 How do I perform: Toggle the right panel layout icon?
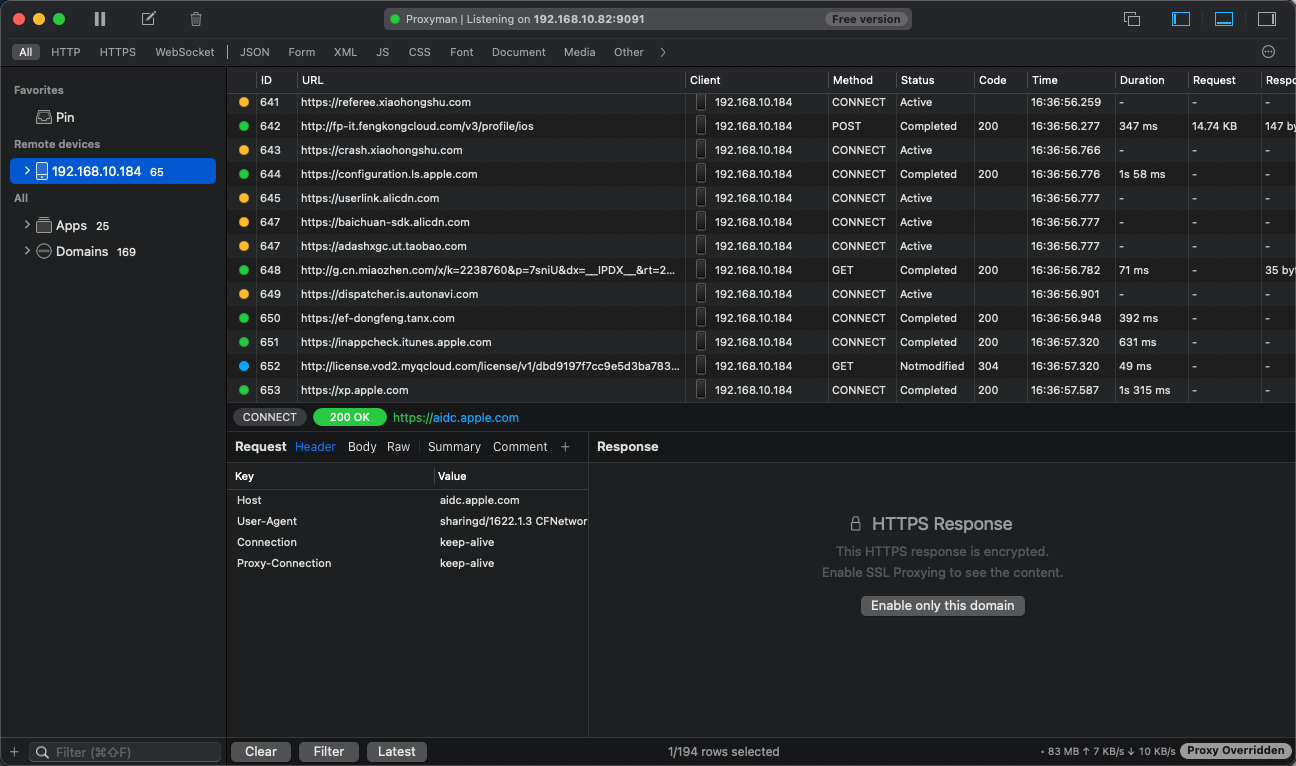[x=1267, y=19]
